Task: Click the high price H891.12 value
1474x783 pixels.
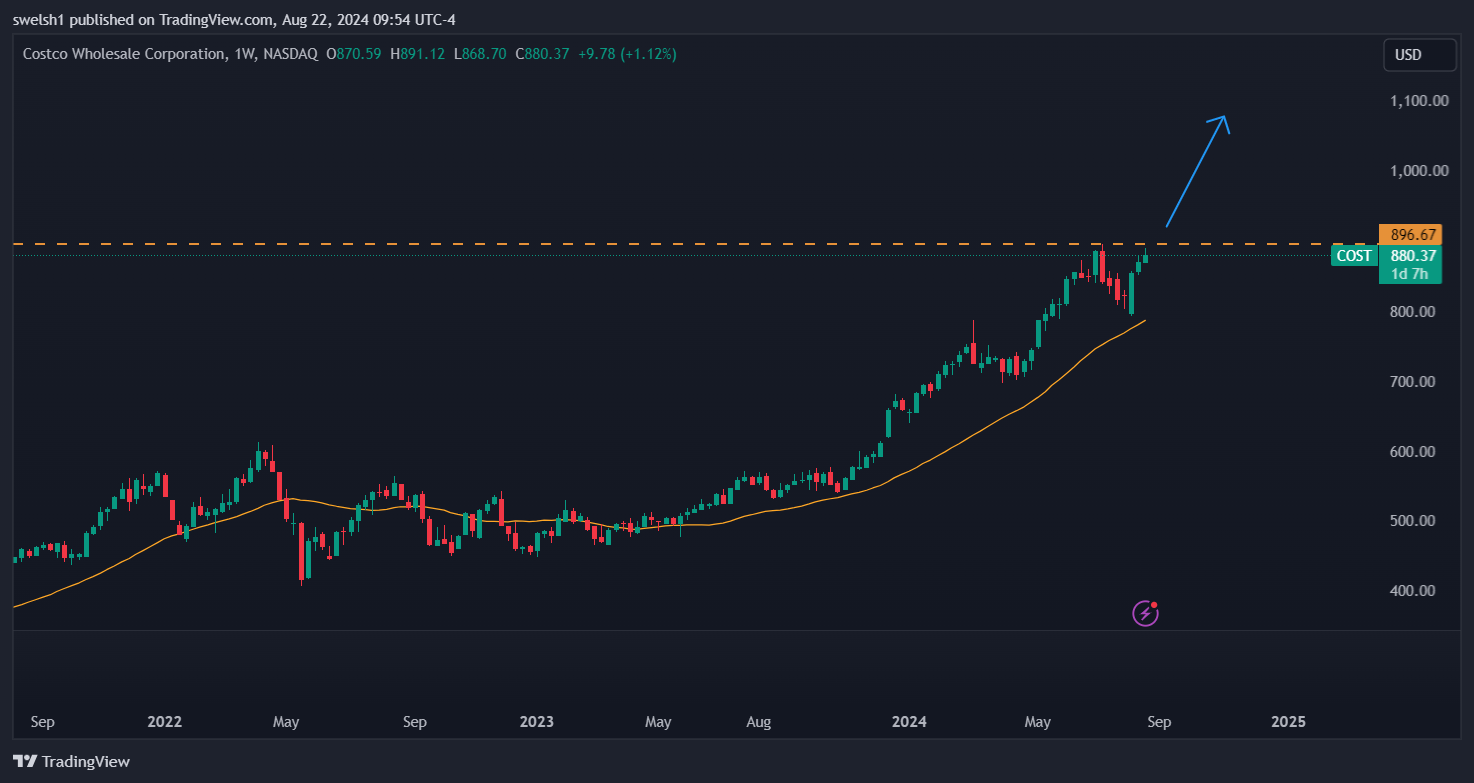Action: click(418, 54)
